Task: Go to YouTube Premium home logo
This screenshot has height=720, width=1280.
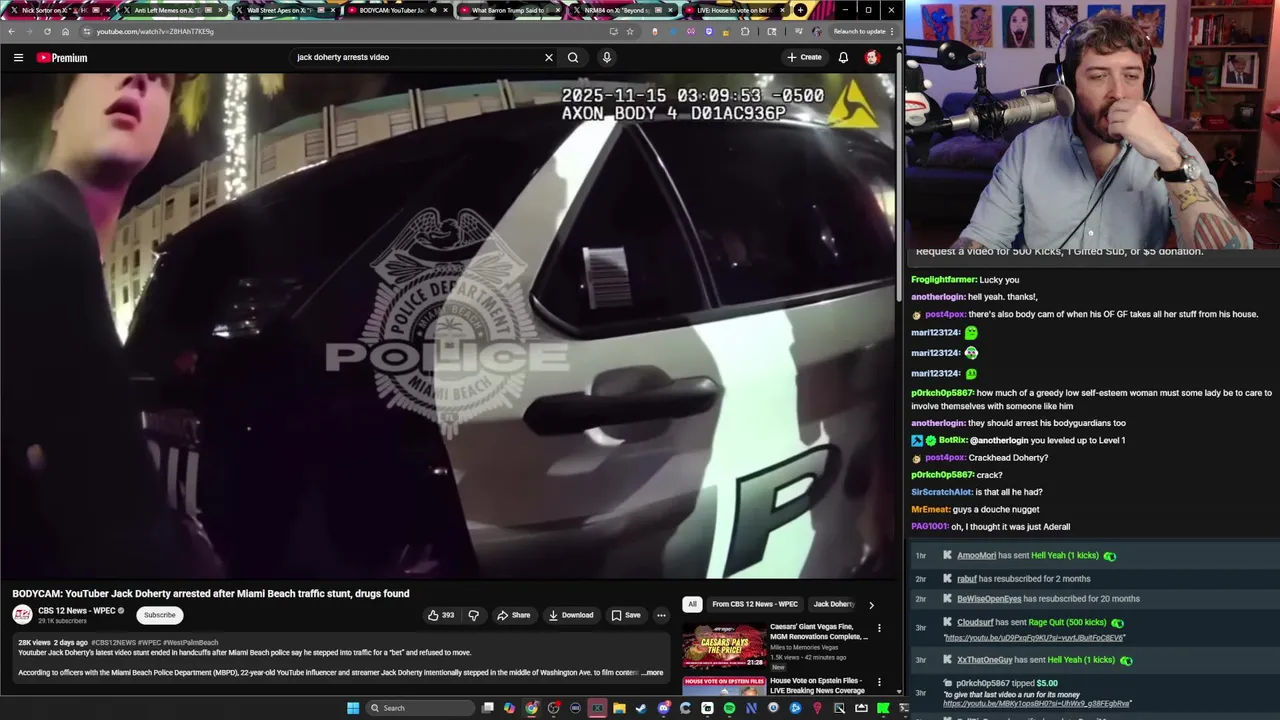Action: click(x=62, y=57)
